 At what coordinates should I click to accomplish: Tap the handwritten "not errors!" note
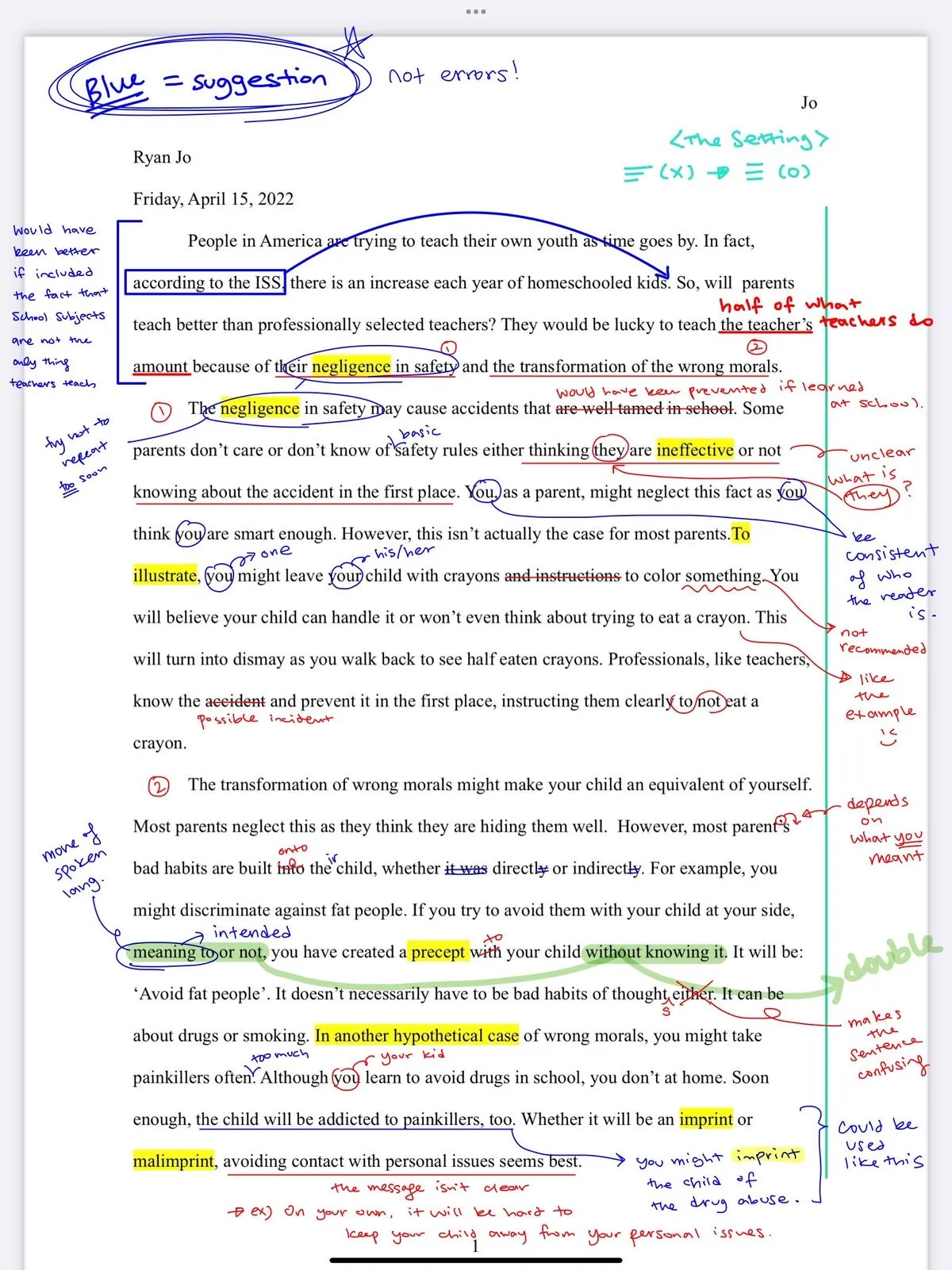[454, 75]
